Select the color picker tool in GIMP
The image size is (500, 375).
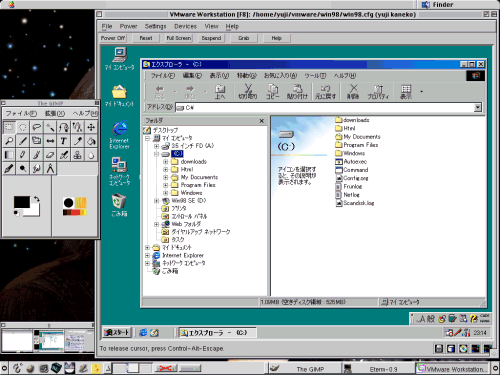(77, 141)
